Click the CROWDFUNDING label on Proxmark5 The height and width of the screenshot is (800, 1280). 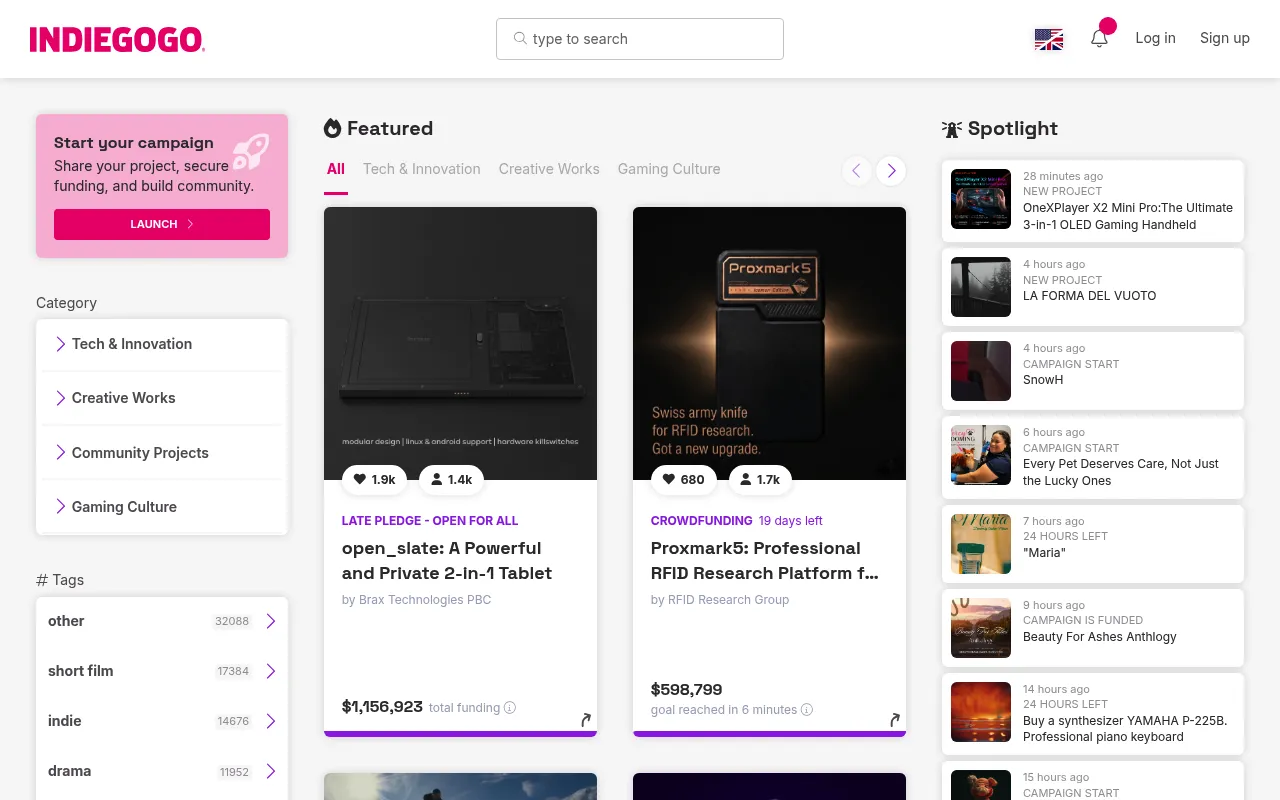[x=701, y=521]
